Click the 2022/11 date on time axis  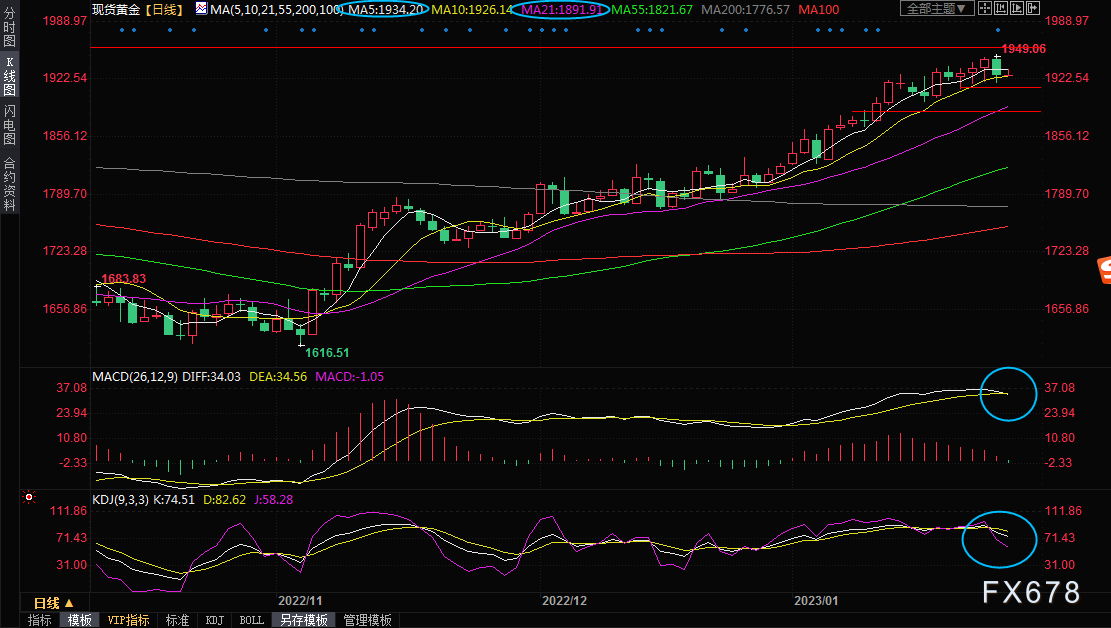pos(300,600)
